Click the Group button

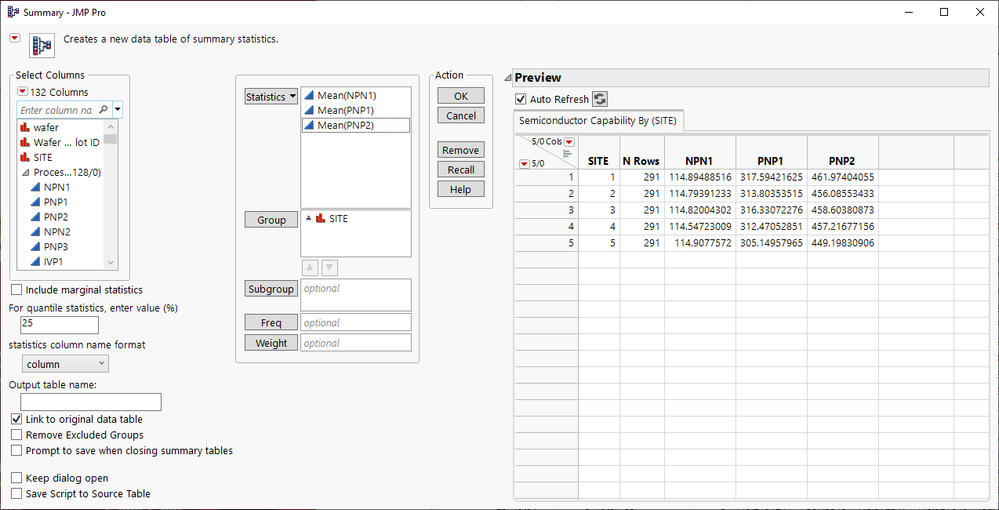[271, 220]
